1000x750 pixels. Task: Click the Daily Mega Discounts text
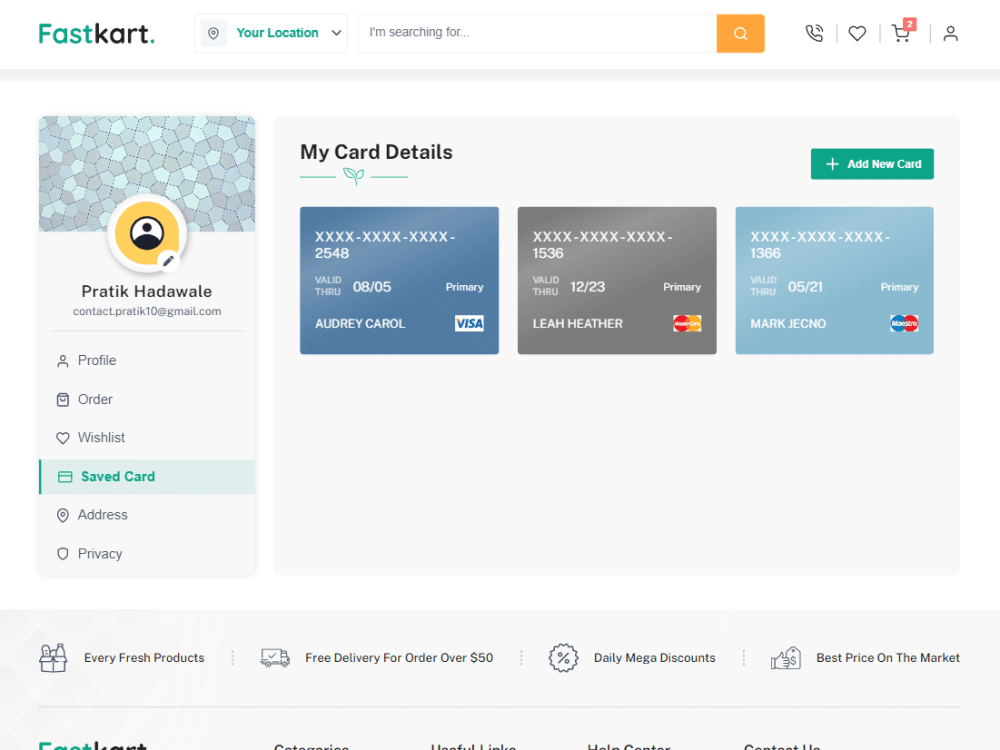(654, 658)
